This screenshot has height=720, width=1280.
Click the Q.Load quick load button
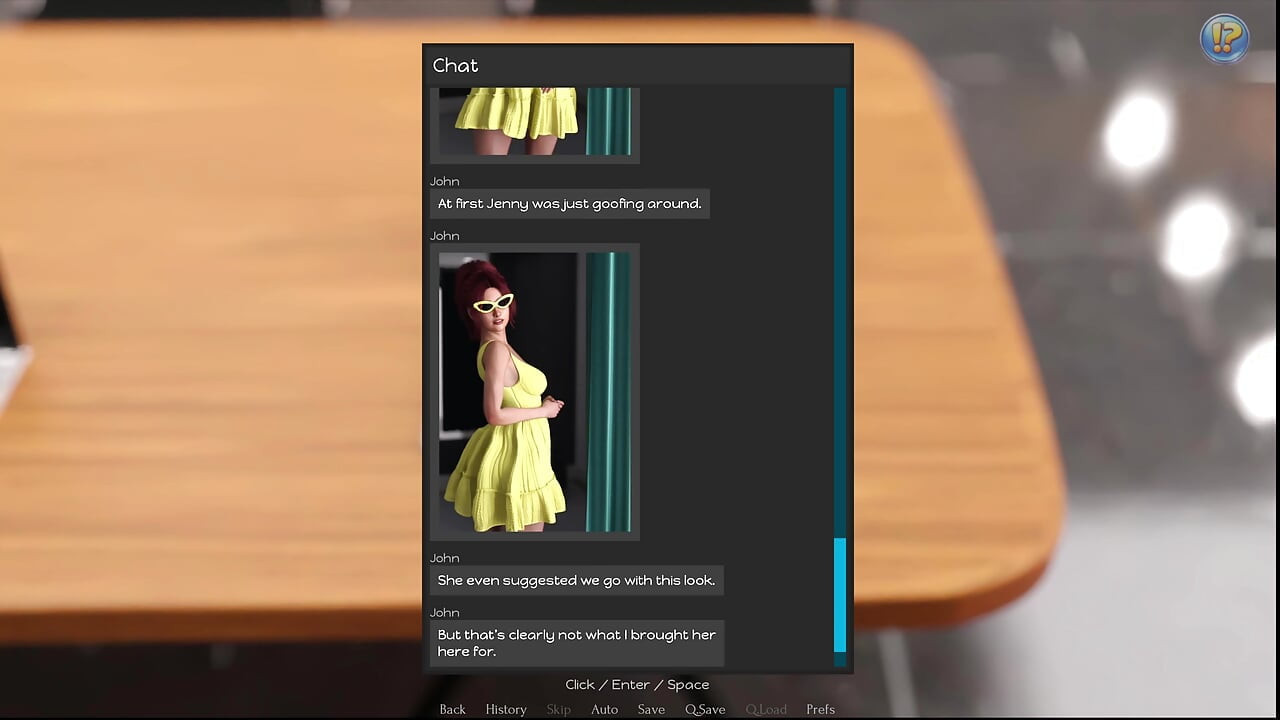tap(766, 709)
